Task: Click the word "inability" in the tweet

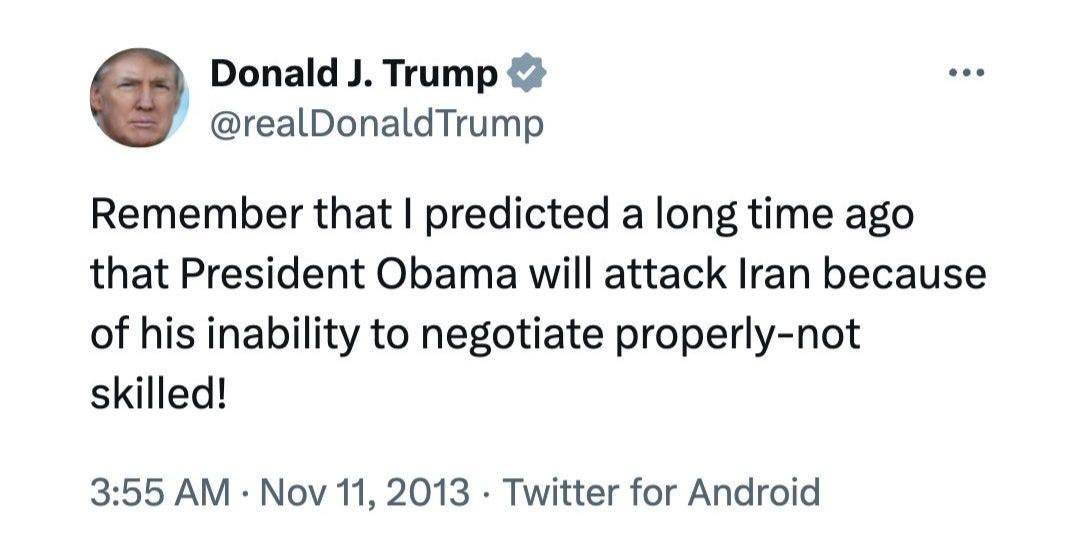Action: click(x=287, y=335)
